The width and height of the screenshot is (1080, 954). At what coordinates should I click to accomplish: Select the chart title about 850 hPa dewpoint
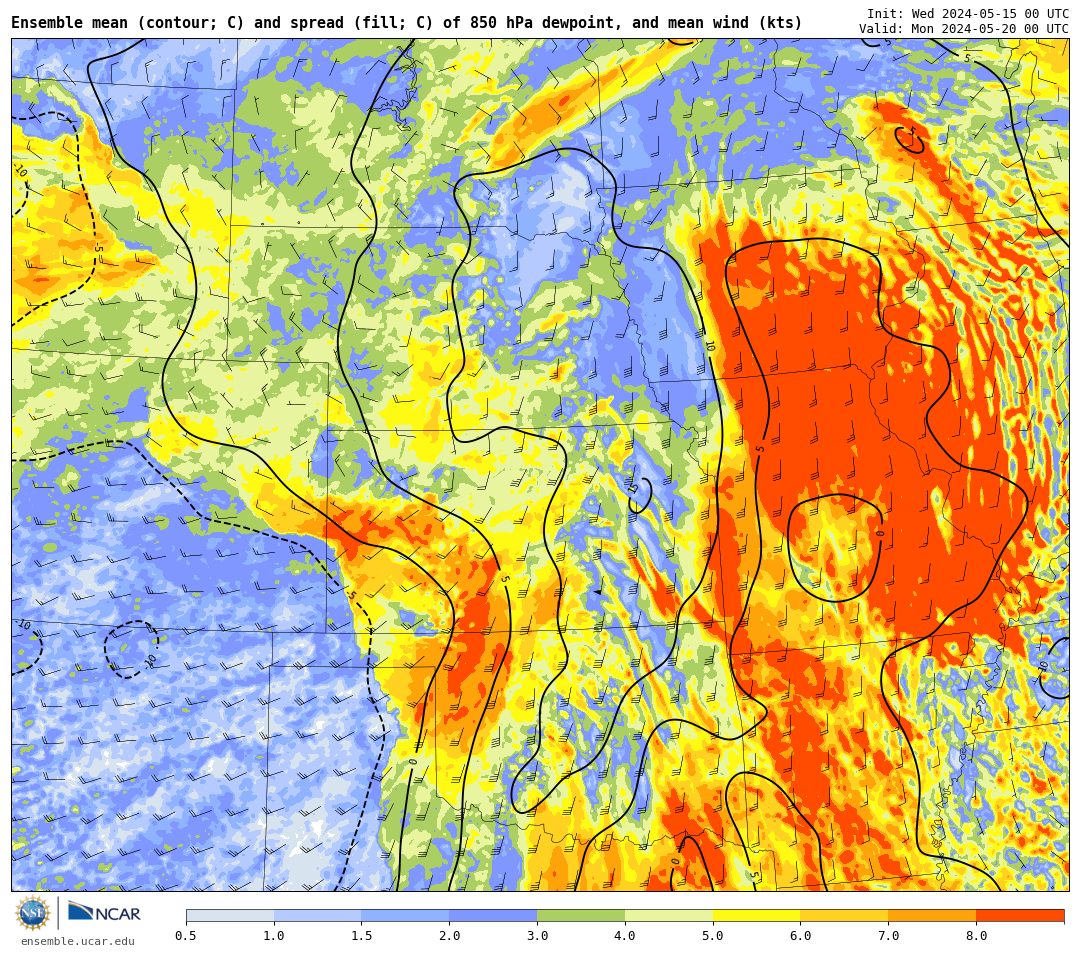[x=406, y=23]
